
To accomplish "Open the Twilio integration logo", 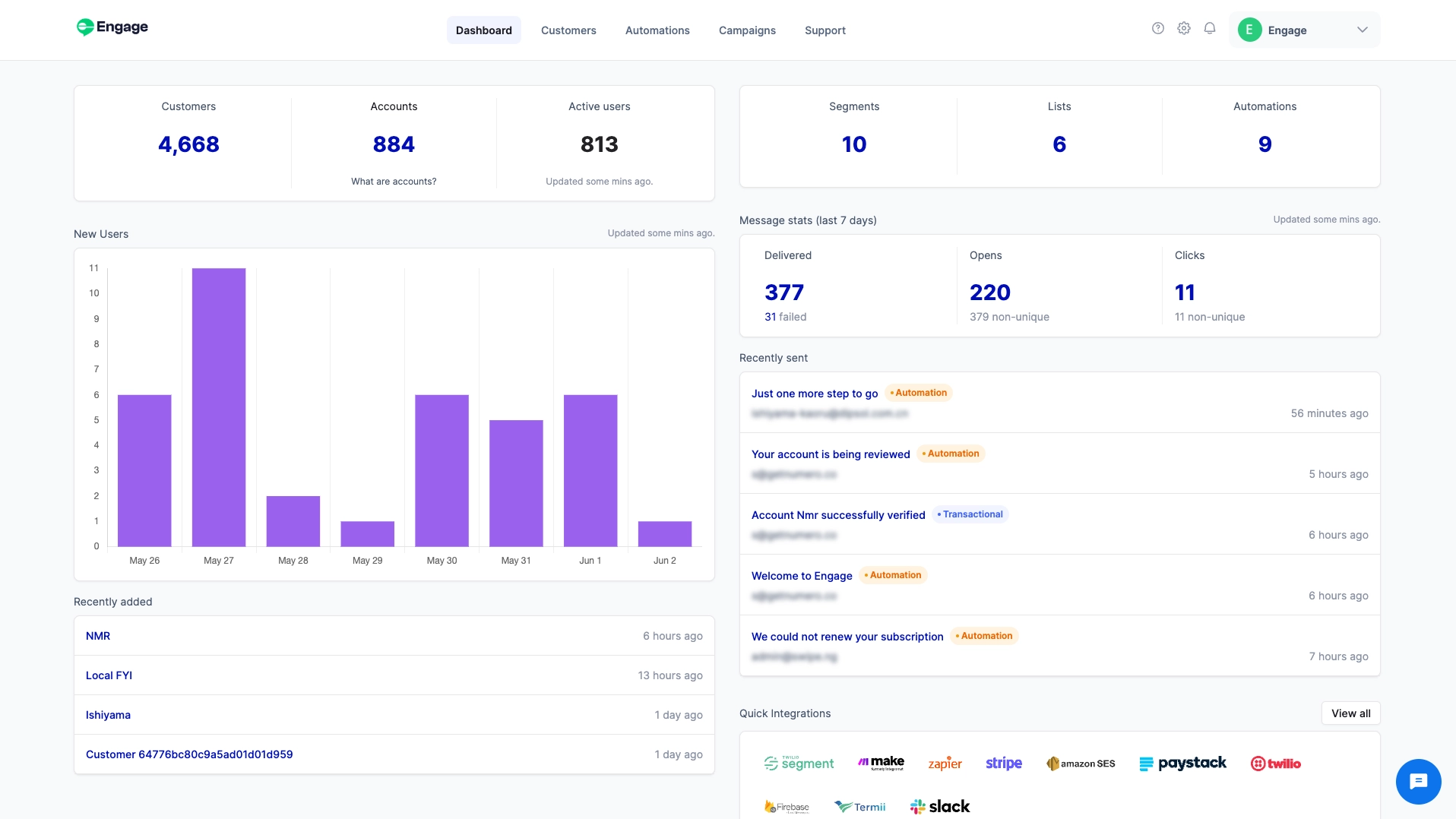I will pyautogui.click(x=1275, y=763).
